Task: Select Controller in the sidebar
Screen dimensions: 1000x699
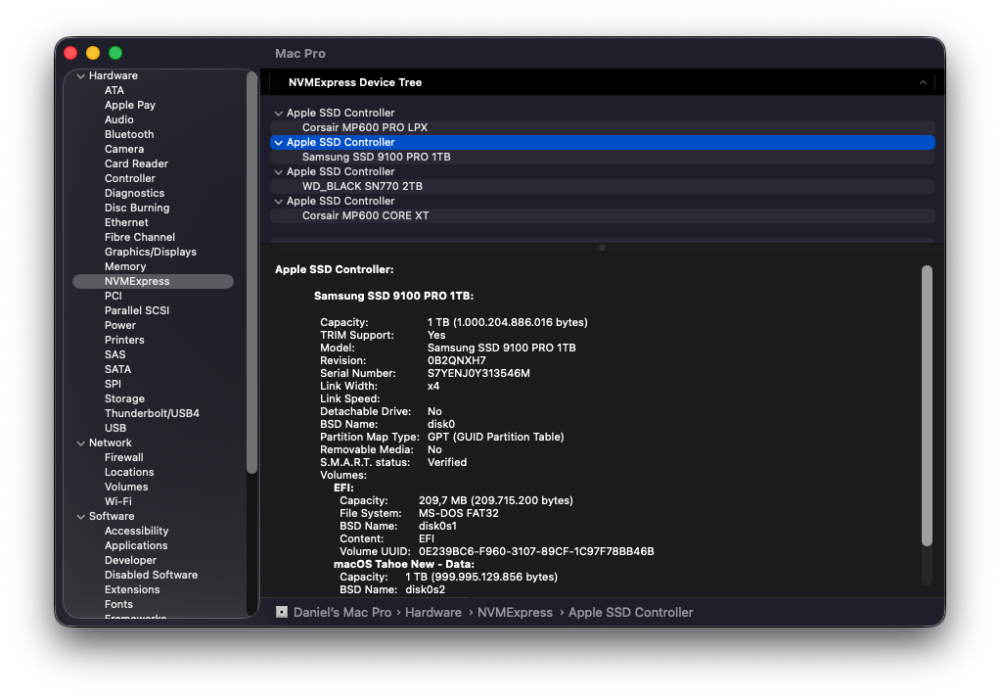Action: click(x=130, y=179)
